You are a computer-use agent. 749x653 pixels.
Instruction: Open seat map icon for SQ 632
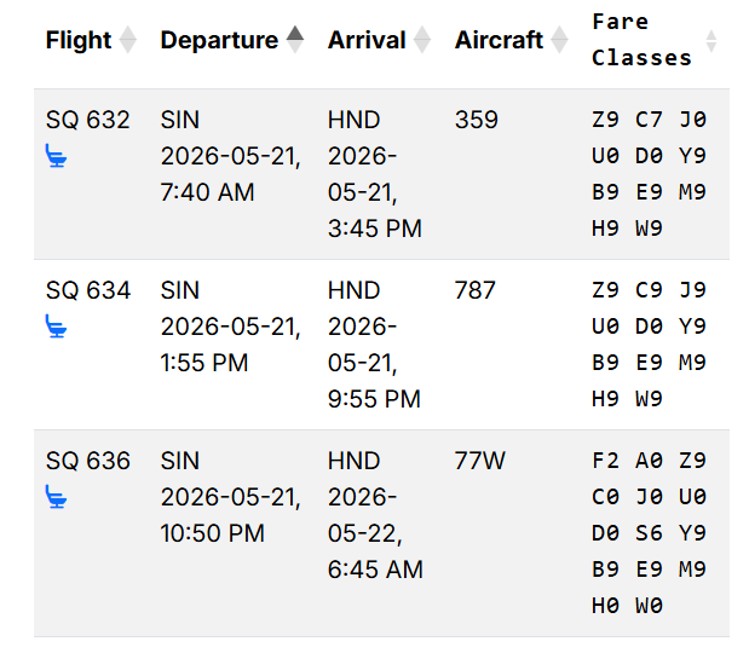pyautogui.click(x=57, y=156)
